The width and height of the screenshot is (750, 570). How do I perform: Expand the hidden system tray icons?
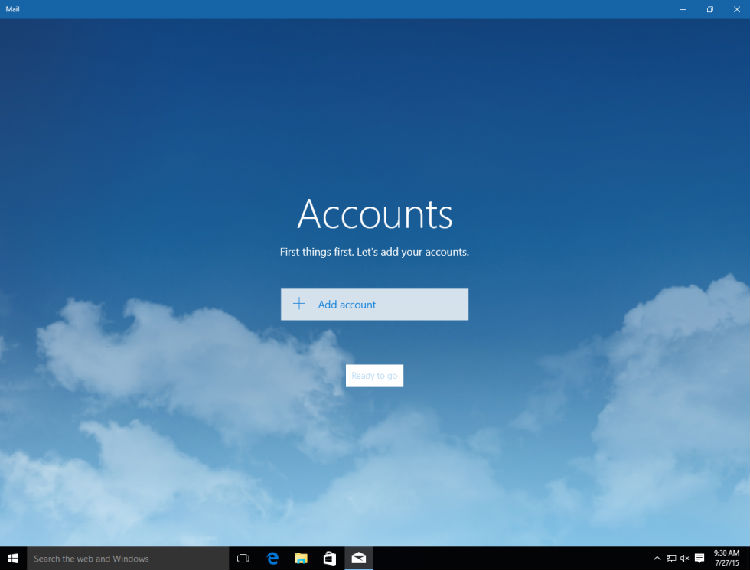tap(657, 558)
